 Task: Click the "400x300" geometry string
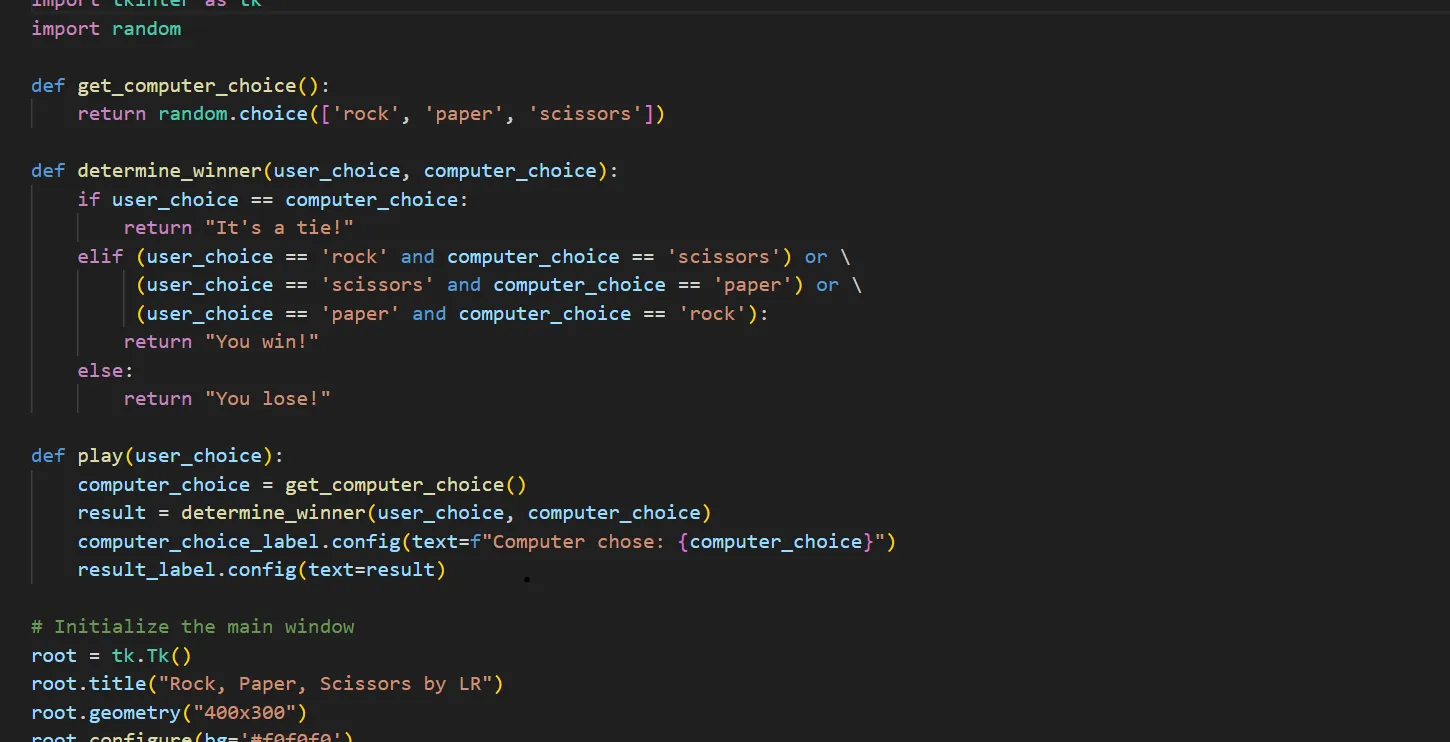(243, 713)
